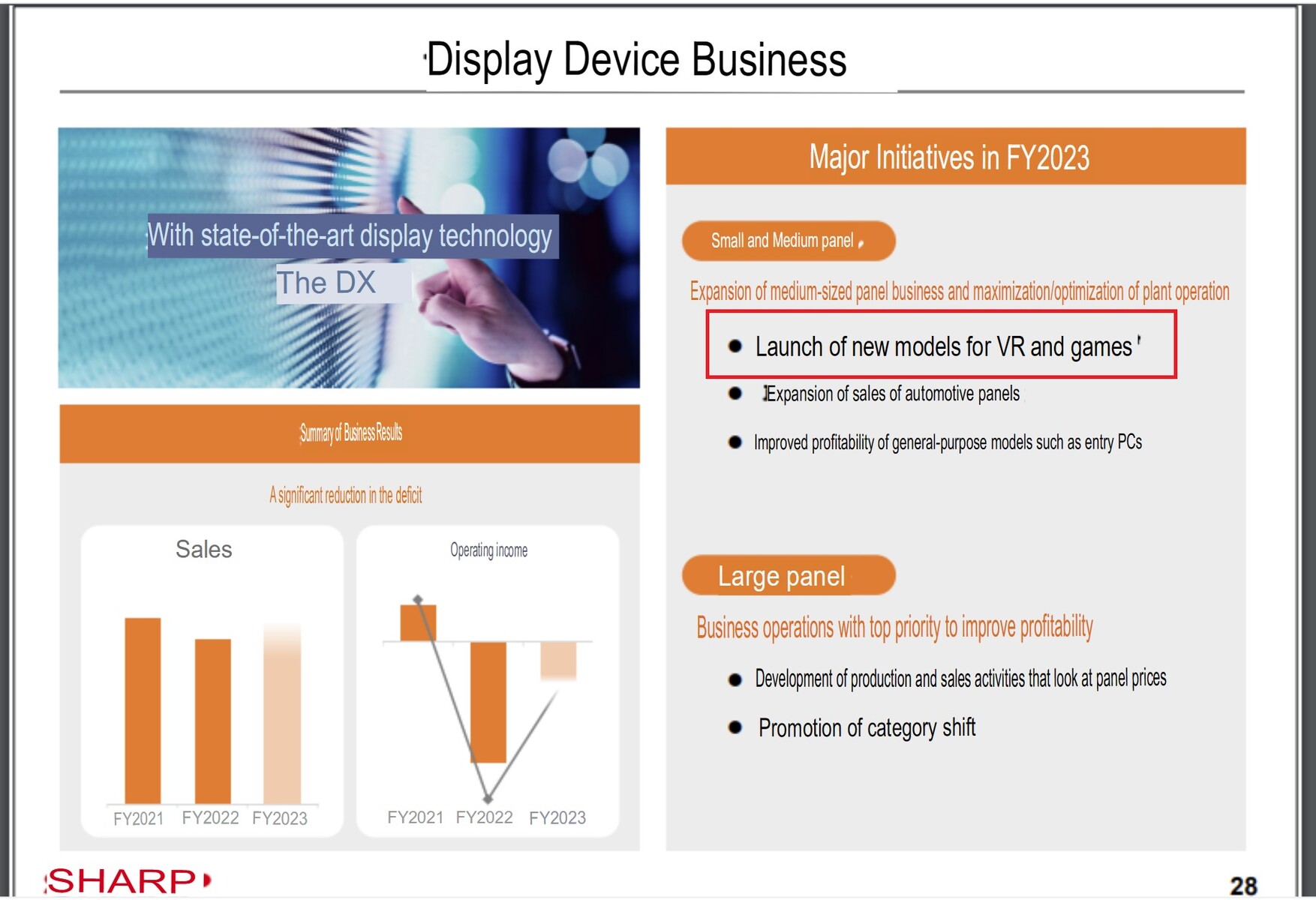1316x900 pixels.
Task: Click 'Promotion of category shift' bullet
Action: click(867, 727)
